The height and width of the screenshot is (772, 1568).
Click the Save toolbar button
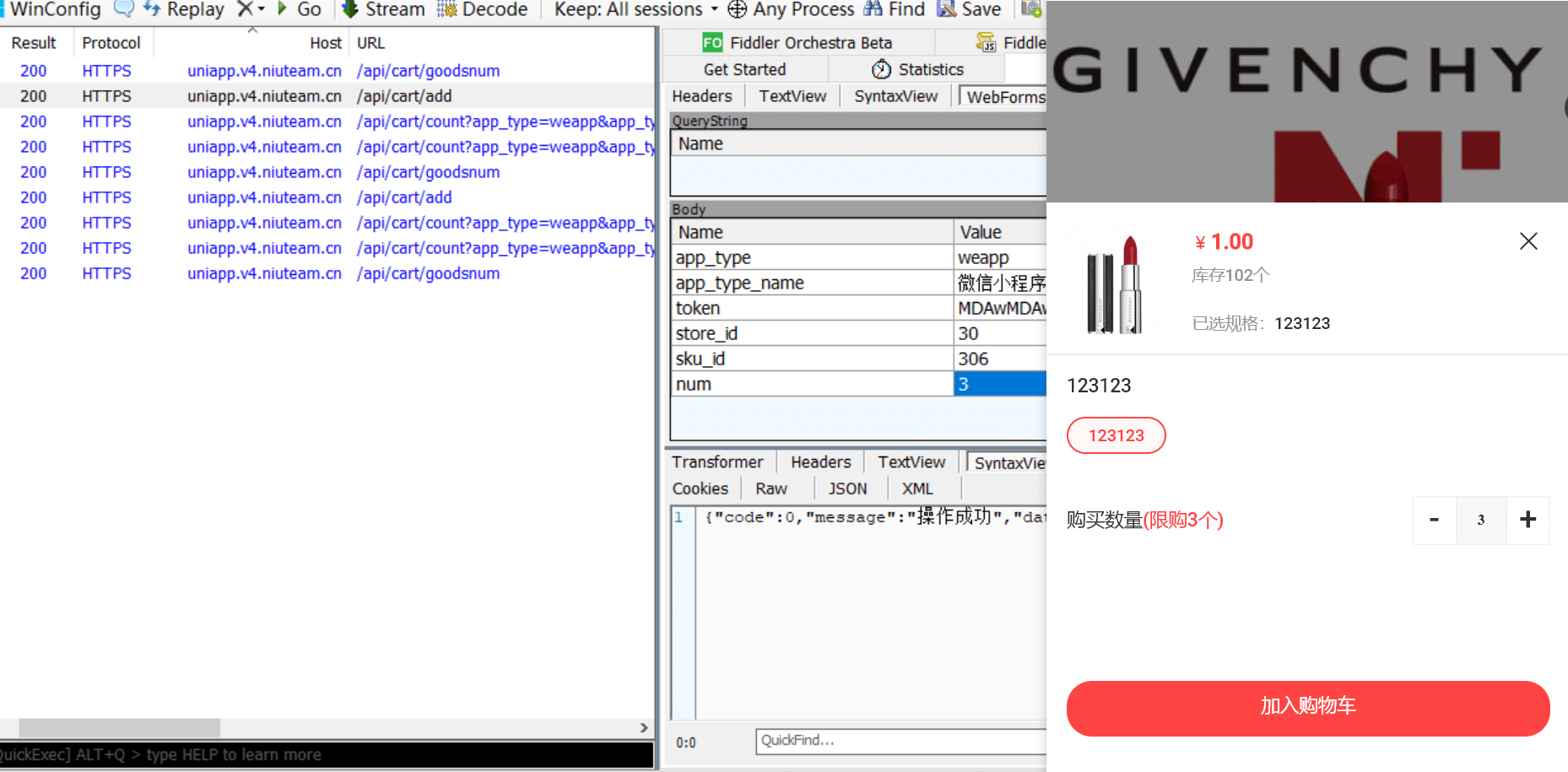[x=970, y=9]
